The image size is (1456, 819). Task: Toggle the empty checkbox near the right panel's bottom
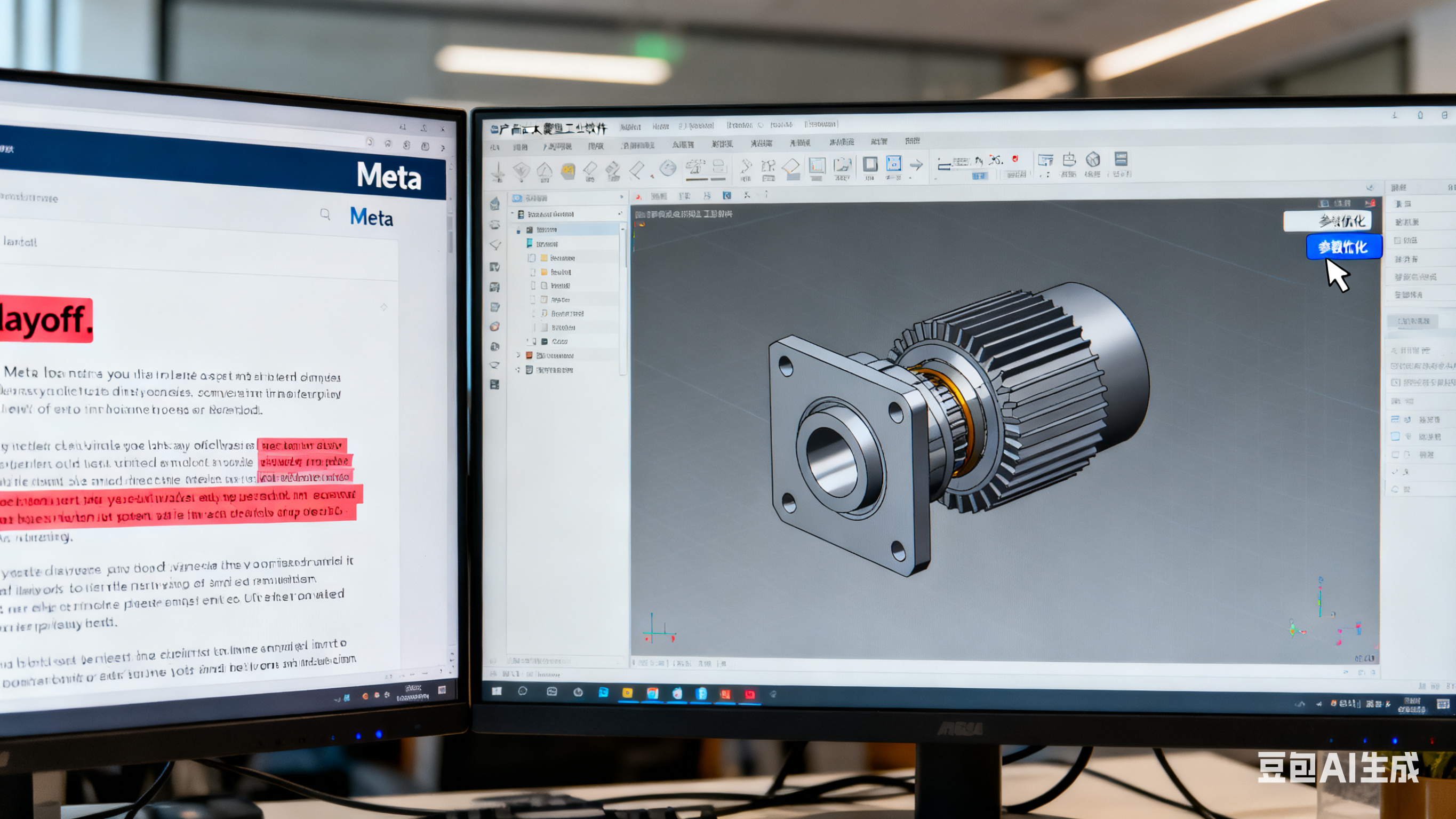coord(1395,455)
